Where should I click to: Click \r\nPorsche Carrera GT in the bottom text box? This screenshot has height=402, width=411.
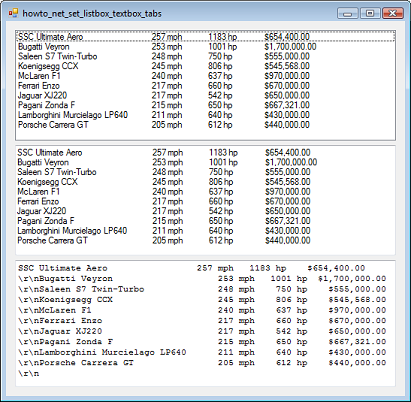pyautogui.click(x=76, y=363)
